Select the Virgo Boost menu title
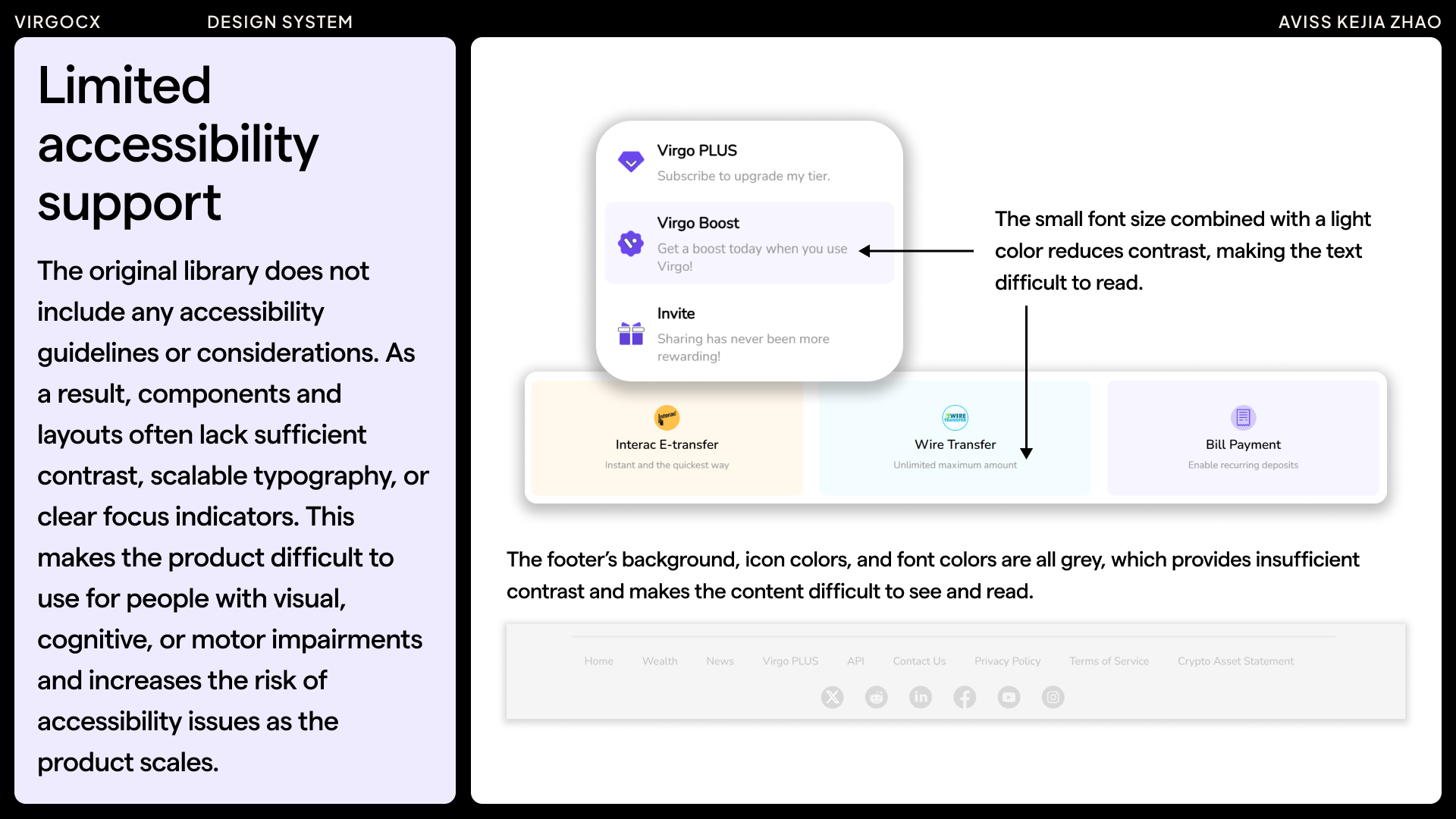The height and width of the screenshot is (819, 1456). (x=698, y=223)
